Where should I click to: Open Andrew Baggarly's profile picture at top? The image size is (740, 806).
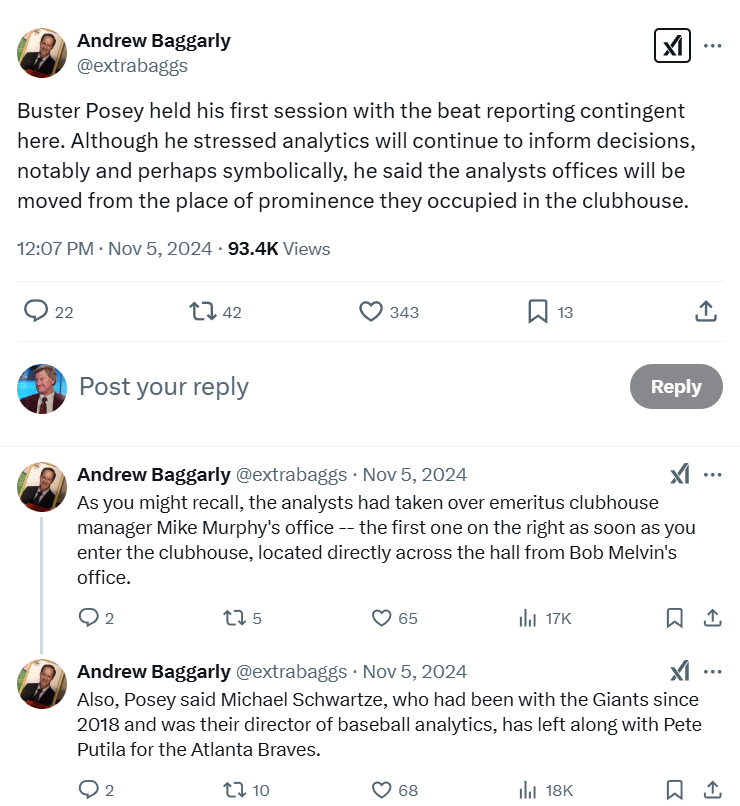click(42, 53)
